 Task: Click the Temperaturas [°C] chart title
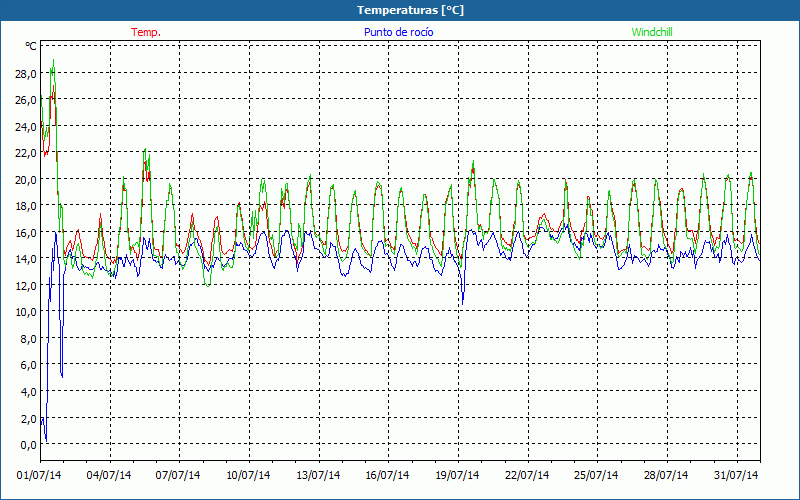point(410,10)
